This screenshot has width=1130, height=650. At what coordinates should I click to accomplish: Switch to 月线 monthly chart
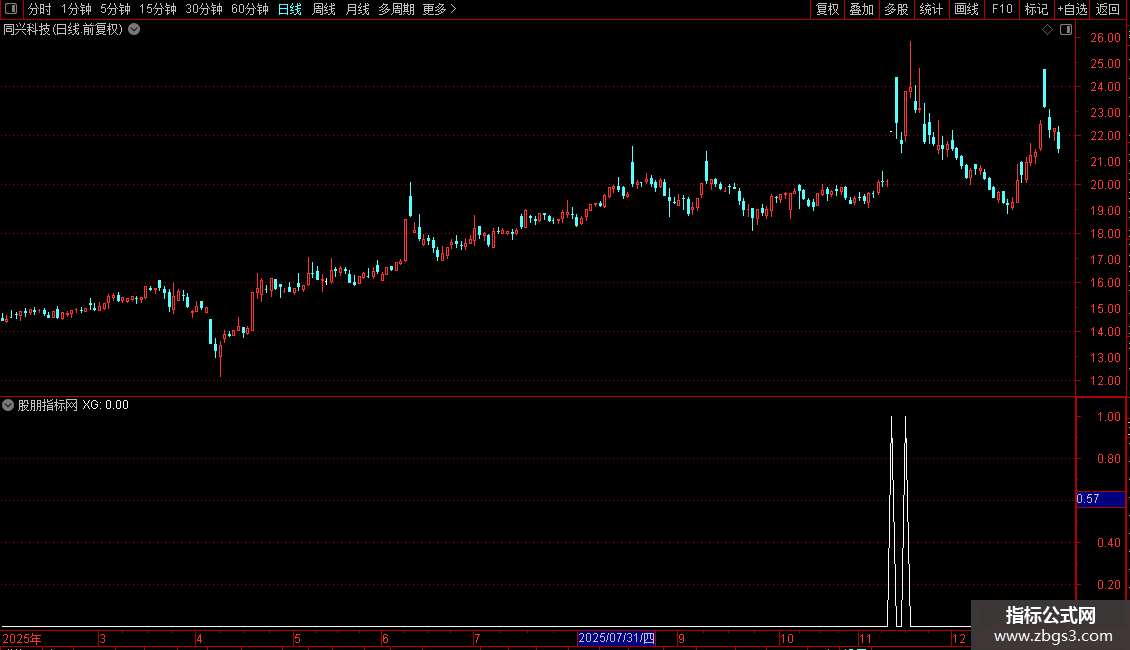coord(357,9)
